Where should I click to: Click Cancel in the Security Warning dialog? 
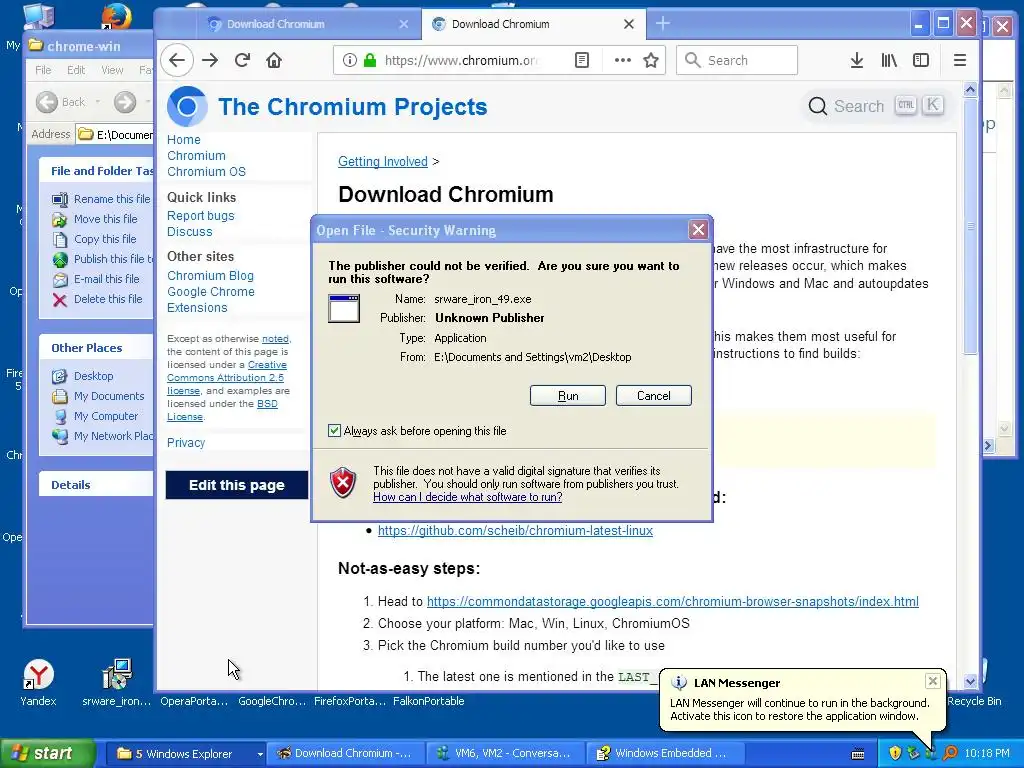653,396
